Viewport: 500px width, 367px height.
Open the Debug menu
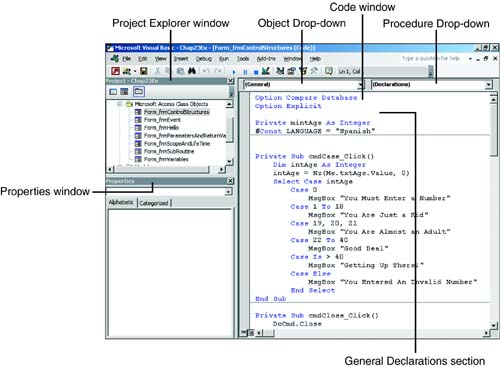coord(204,59)
